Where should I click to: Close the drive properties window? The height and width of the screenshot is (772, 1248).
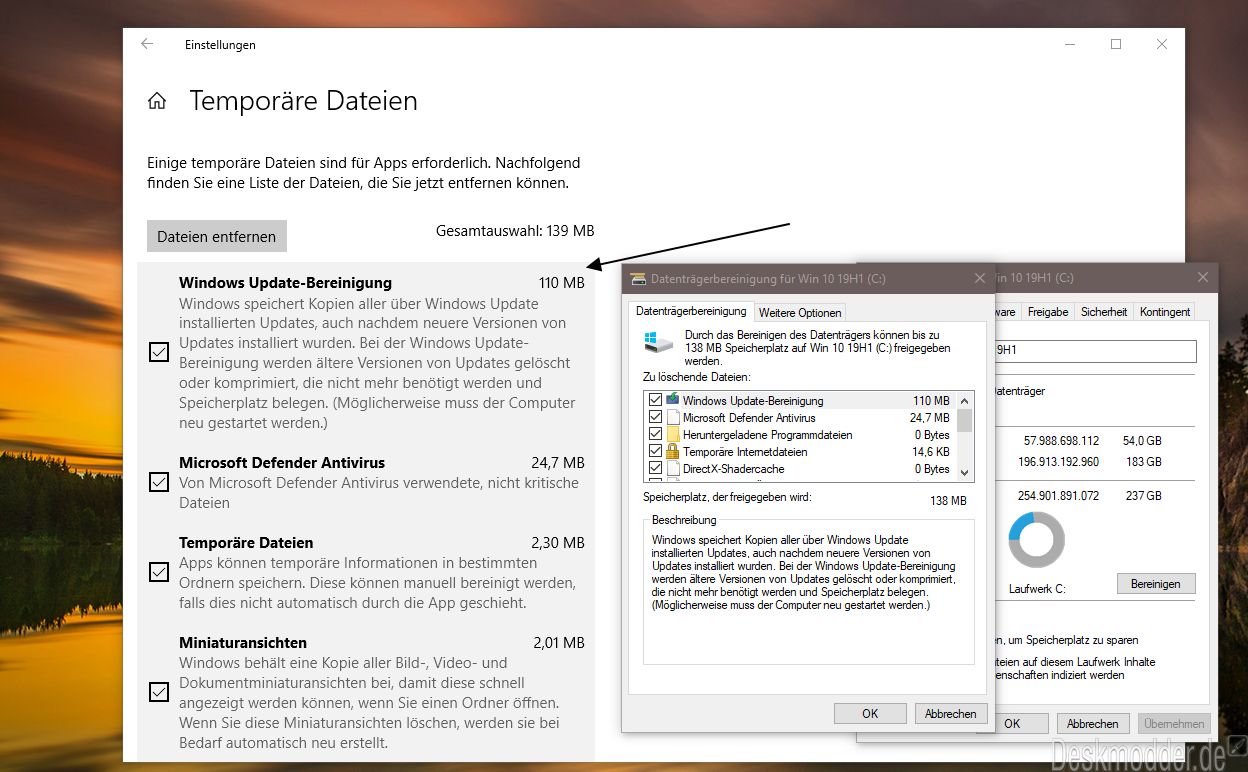click(x=1203, y=277)
